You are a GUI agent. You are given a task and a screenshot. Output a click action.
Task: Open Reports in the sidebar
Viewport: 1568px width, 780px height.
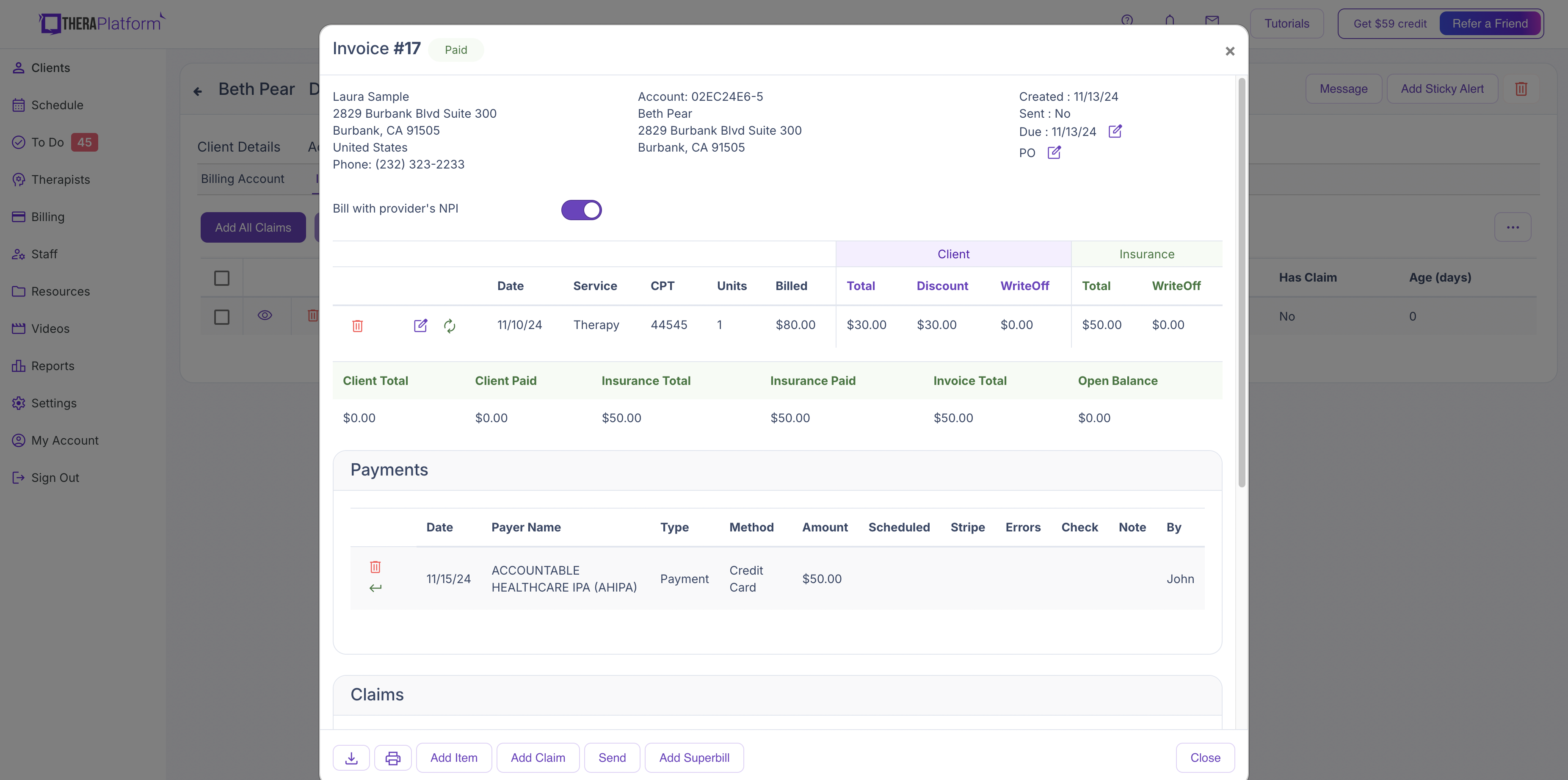tap(52, 366)
